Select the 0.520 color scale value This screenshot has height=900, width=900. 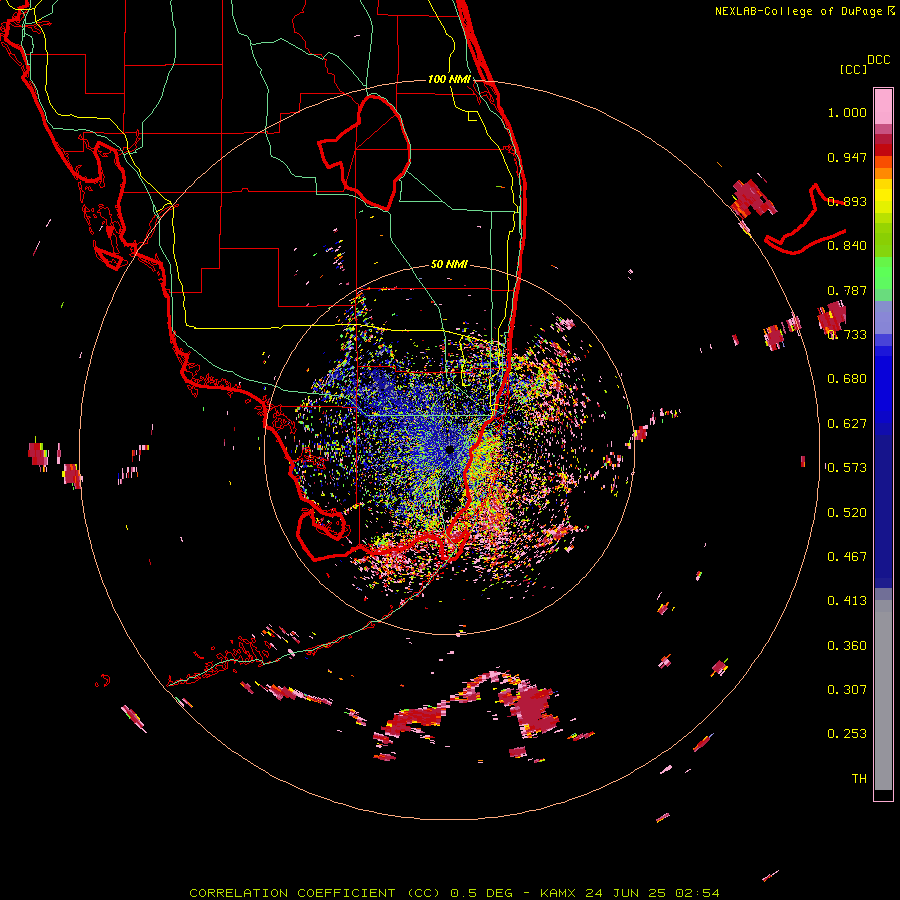click(x=847, y=513)
